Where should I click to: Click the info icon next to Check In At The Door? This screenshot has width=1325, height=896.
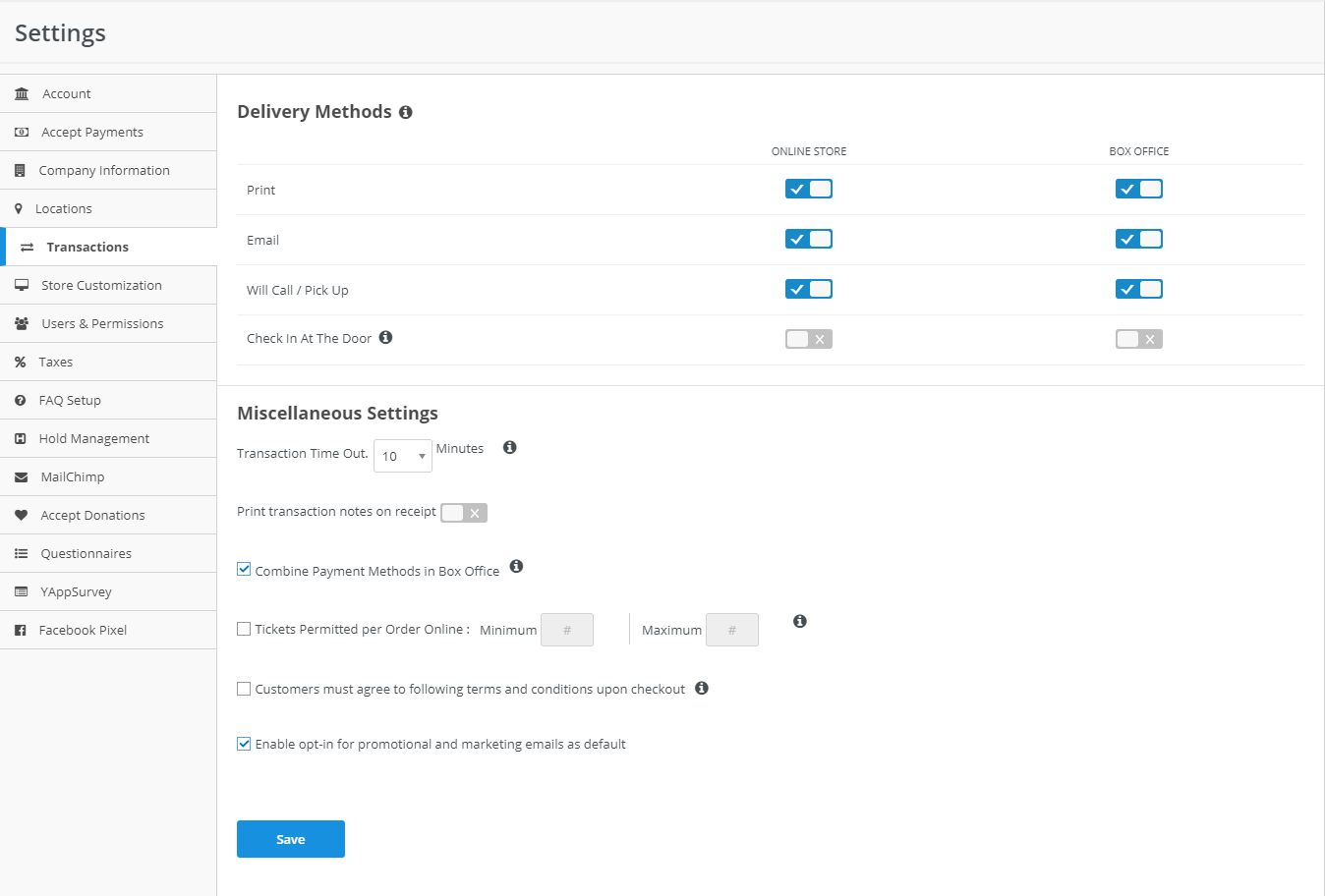tap(385, 337)
